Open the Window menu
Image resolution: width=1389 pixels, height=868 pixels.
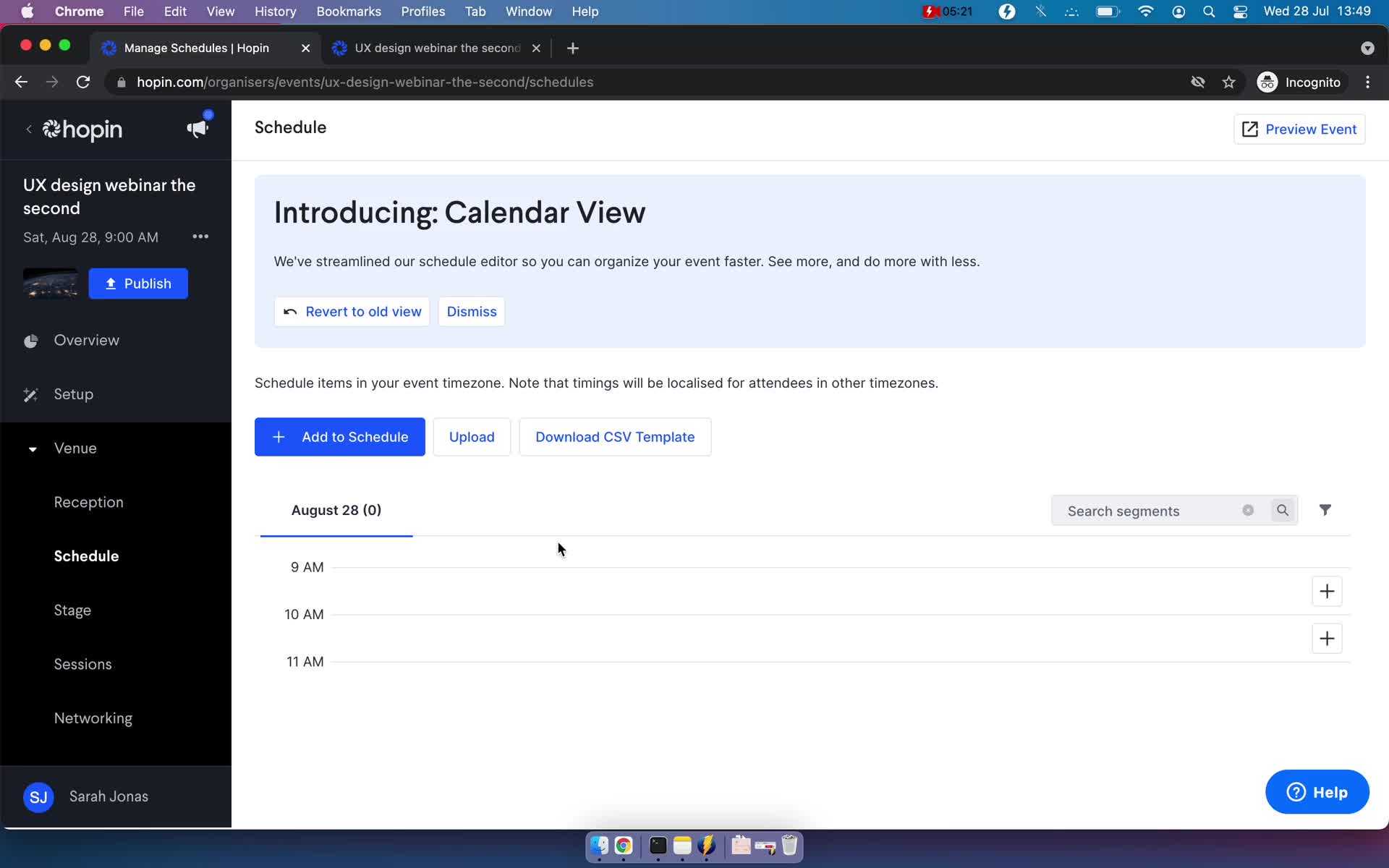coord(528,12)
